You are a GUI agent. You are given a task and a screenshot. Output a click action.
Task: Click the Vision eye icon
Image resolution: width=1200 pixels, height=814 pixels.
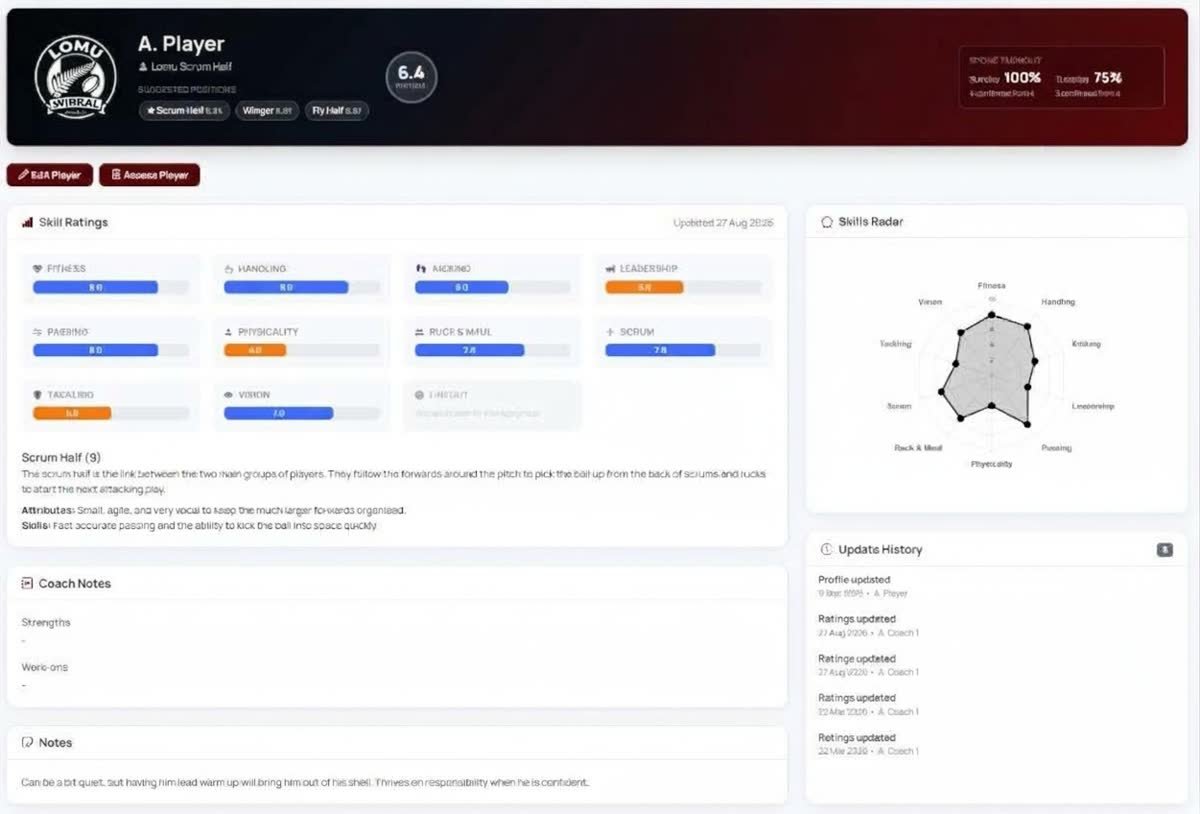tap(229, 395)
